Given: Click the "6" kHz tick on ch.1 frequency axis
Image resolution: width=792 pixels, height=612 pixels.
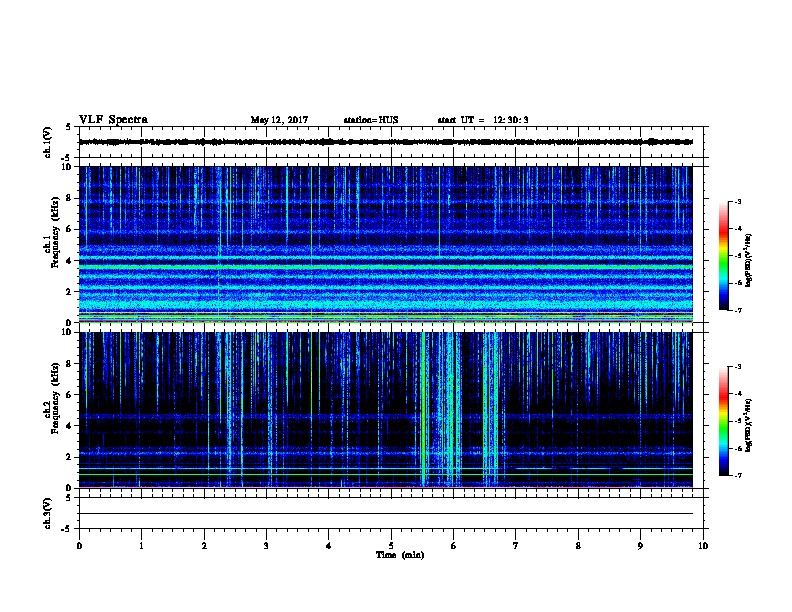Looking at the screenshot, I should (x=70, y=229).
